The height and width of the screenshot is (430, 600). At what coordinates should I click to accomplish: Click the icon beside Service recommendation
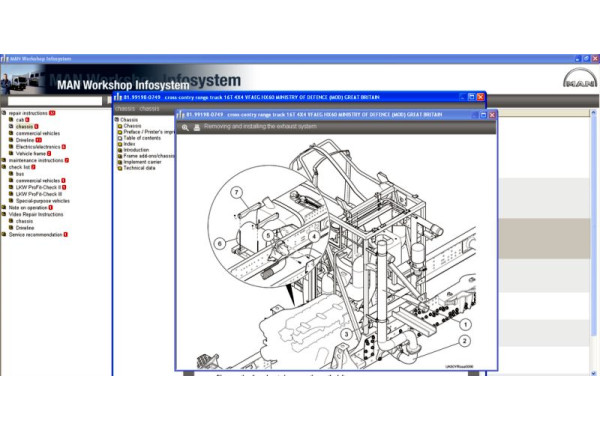[4, 235]
